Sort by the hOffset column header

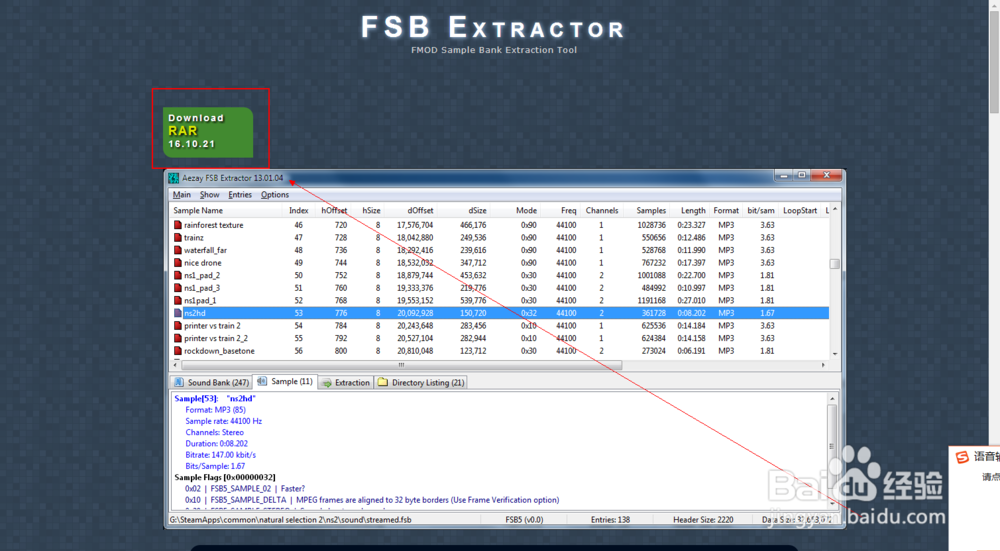point(332,210)
